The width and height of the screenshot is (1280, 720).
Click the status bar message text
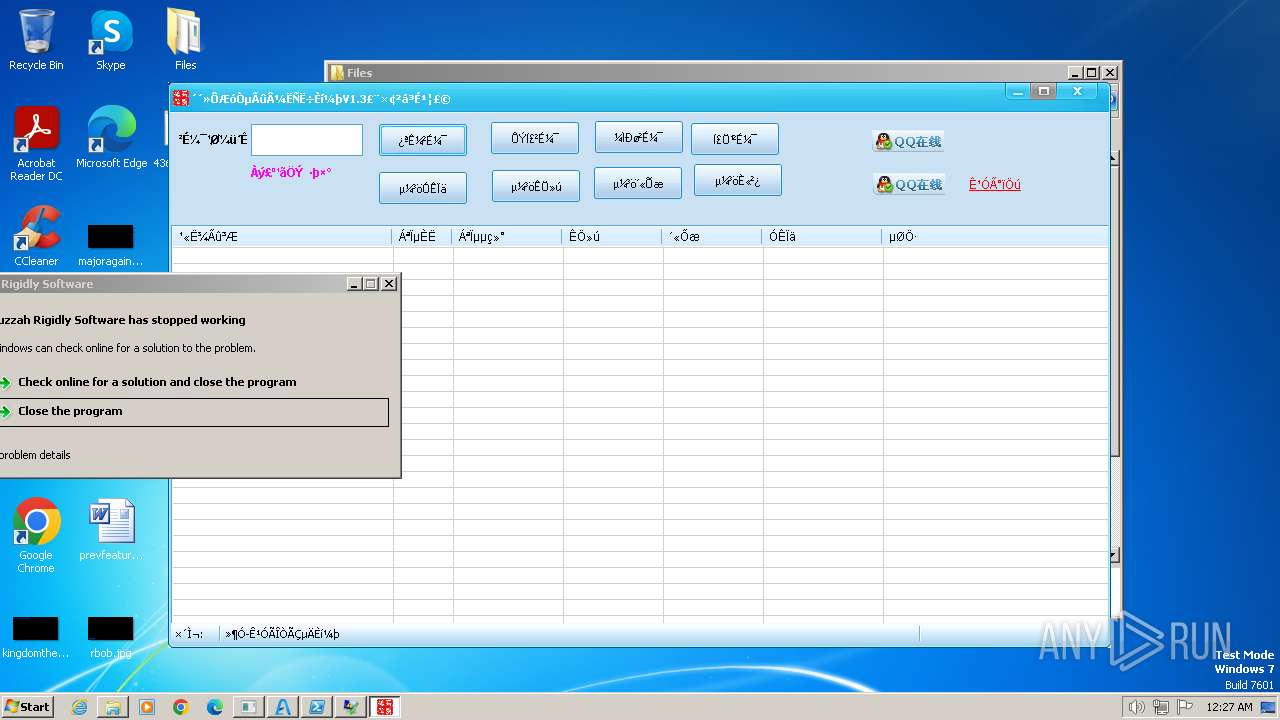(283, 634)
